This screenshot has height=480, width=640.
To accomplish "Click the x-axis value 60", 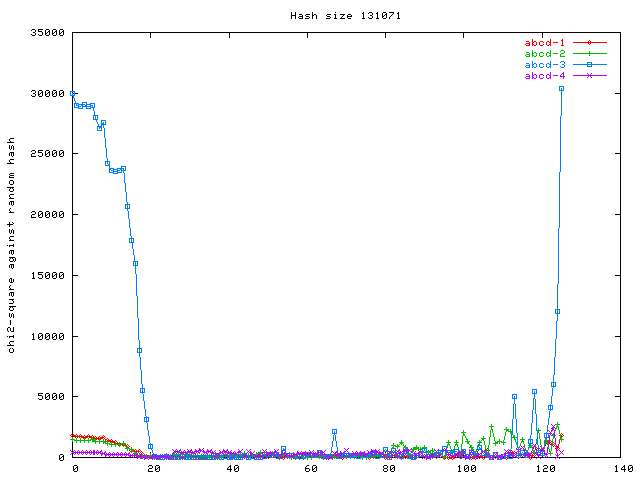I will click(311, 469).
